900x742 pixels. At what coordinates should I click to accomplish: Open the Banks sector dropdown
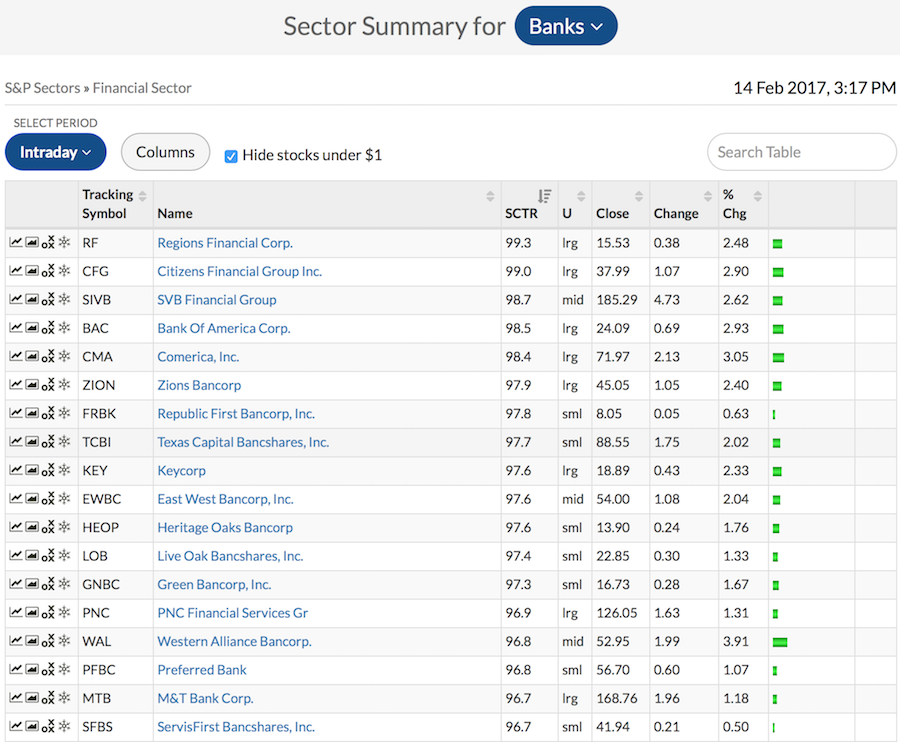[x=566, y=26]
